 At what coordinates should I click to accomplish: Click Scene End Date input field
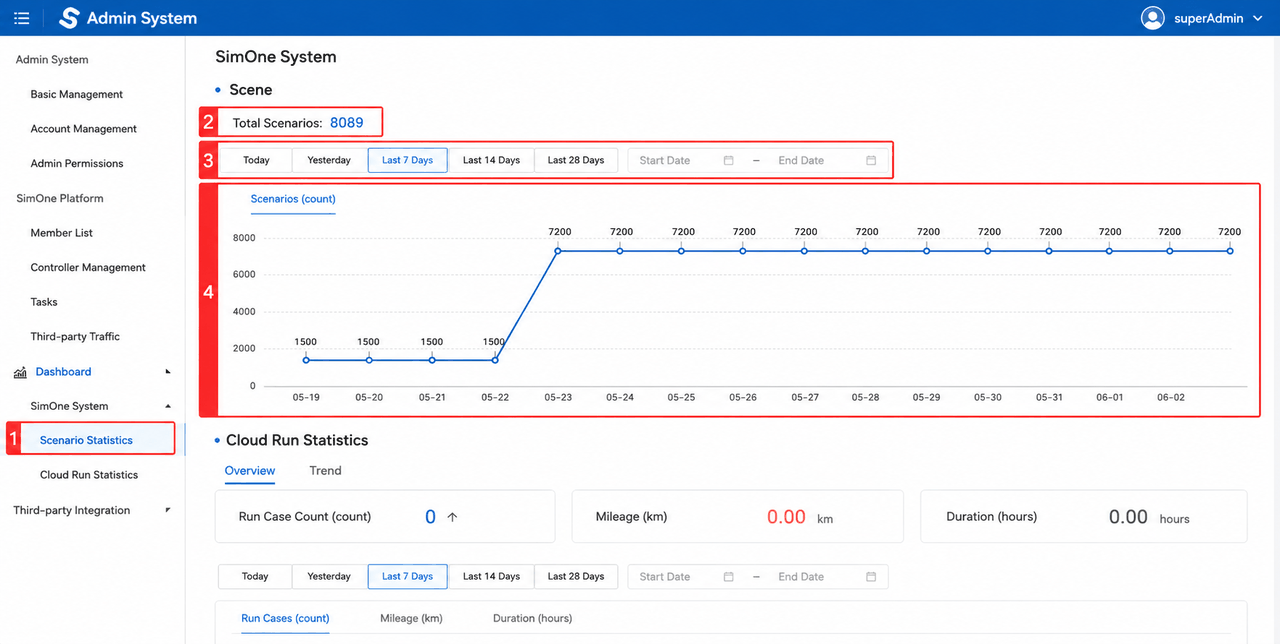point(826,160)
